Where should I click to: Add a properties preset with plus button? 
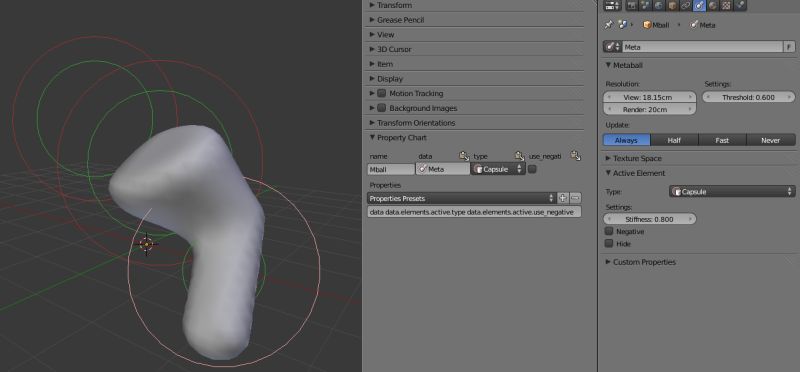click(563, 198)
